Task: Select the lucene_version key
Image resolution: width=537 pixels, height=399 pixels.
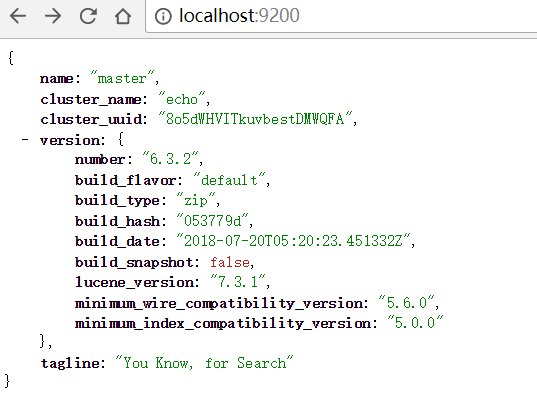Action: [134, 283]
